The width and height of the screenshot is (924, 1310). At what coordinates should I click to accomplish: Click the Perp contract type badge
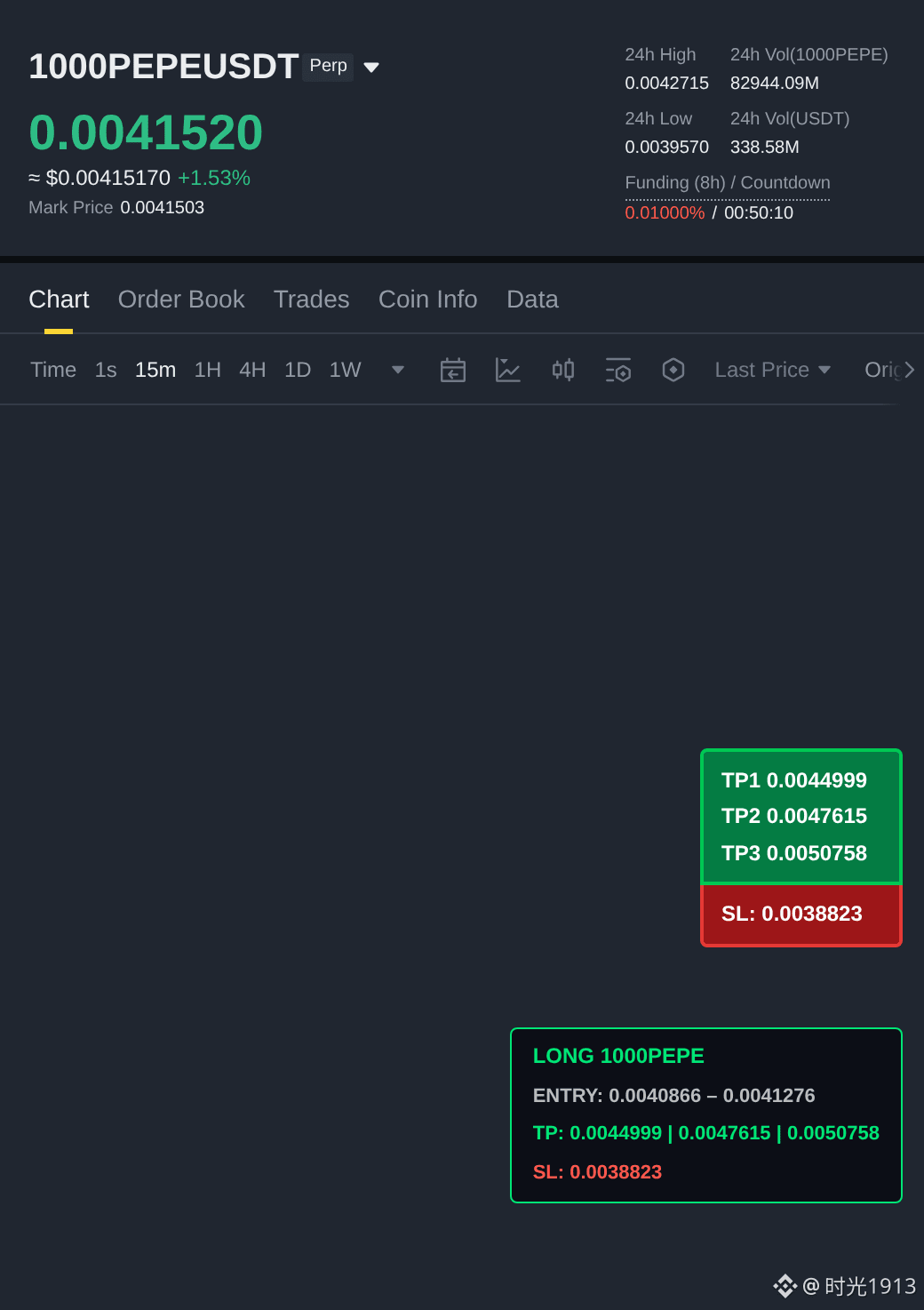point(328,67)
